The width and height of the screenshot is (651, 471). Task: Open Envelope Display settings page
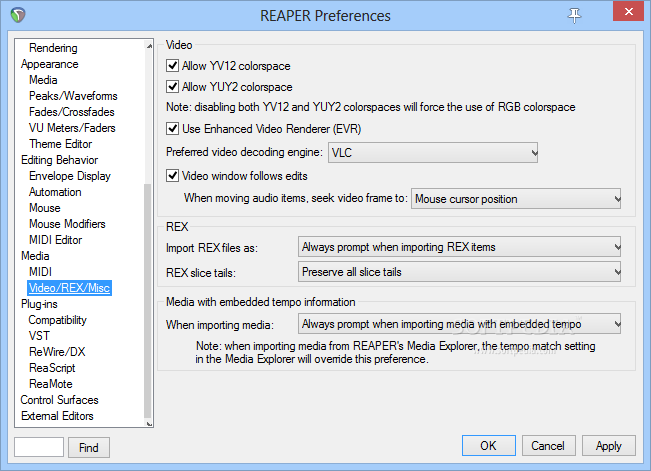(70, 176)
